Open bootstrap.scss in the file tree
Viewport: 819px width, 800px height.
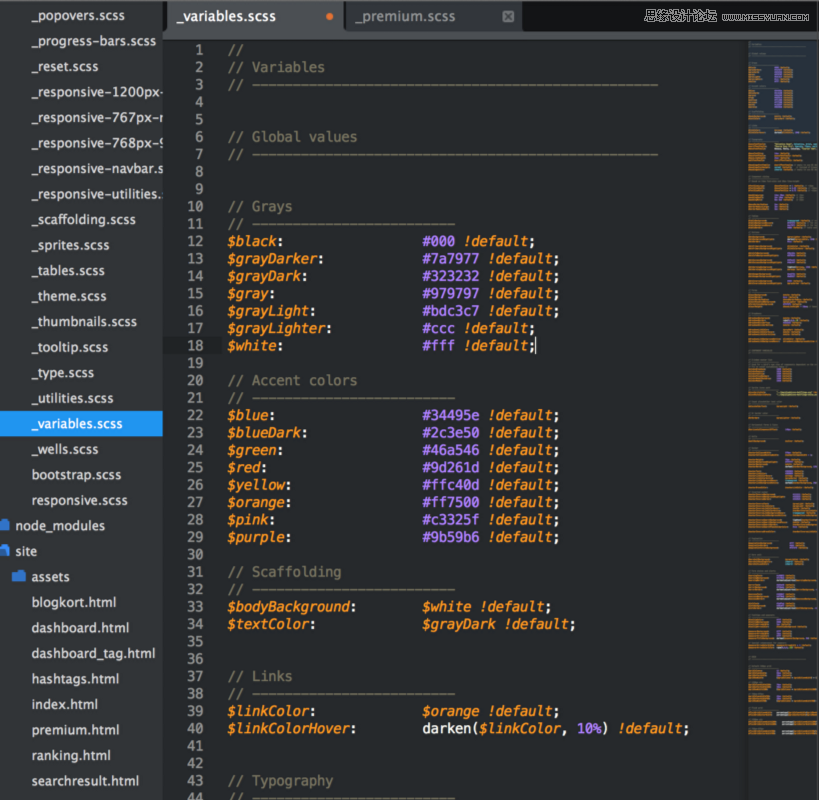pos(76,475)
